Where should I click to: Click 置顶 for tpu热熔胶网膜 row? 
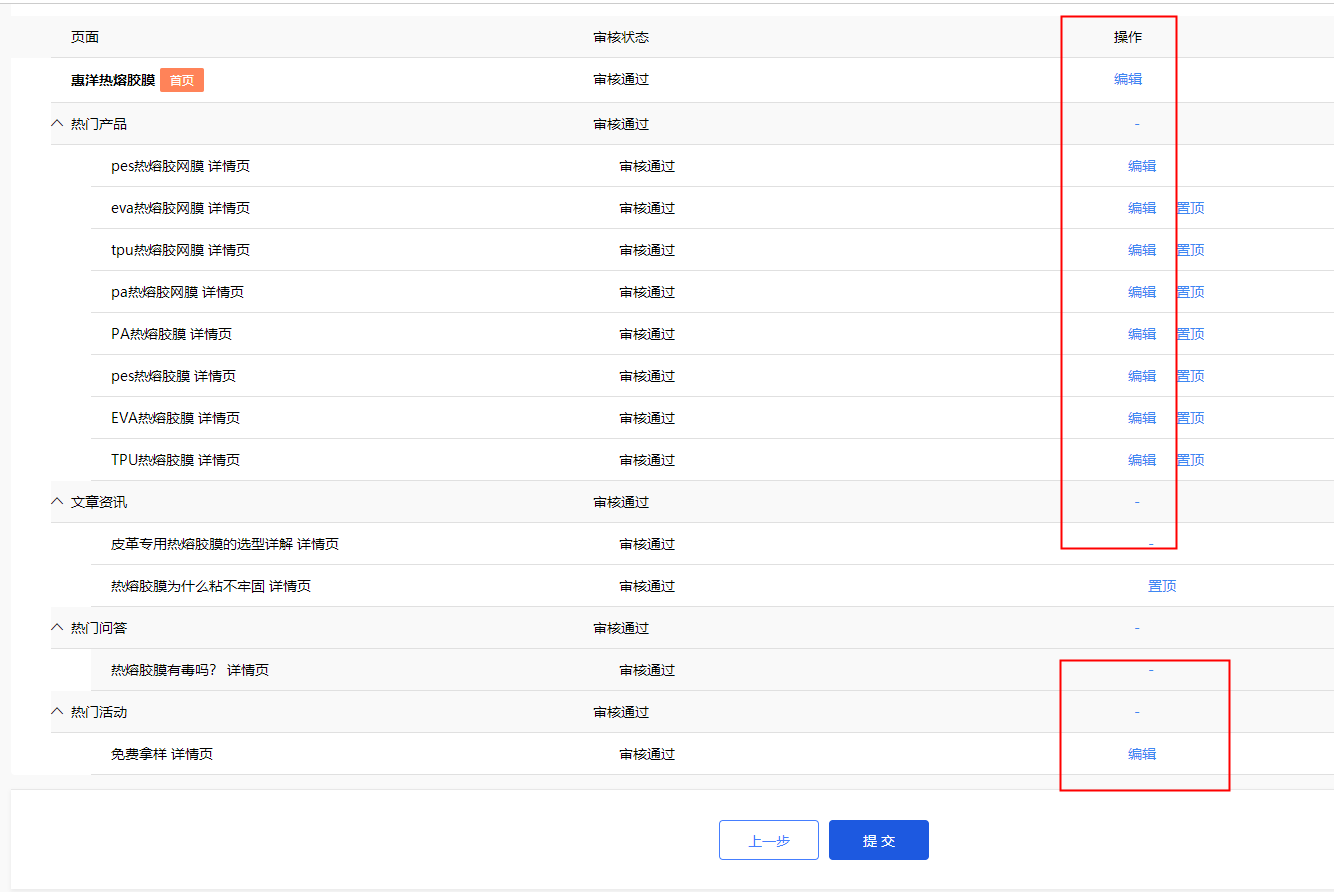point(1190,250)
